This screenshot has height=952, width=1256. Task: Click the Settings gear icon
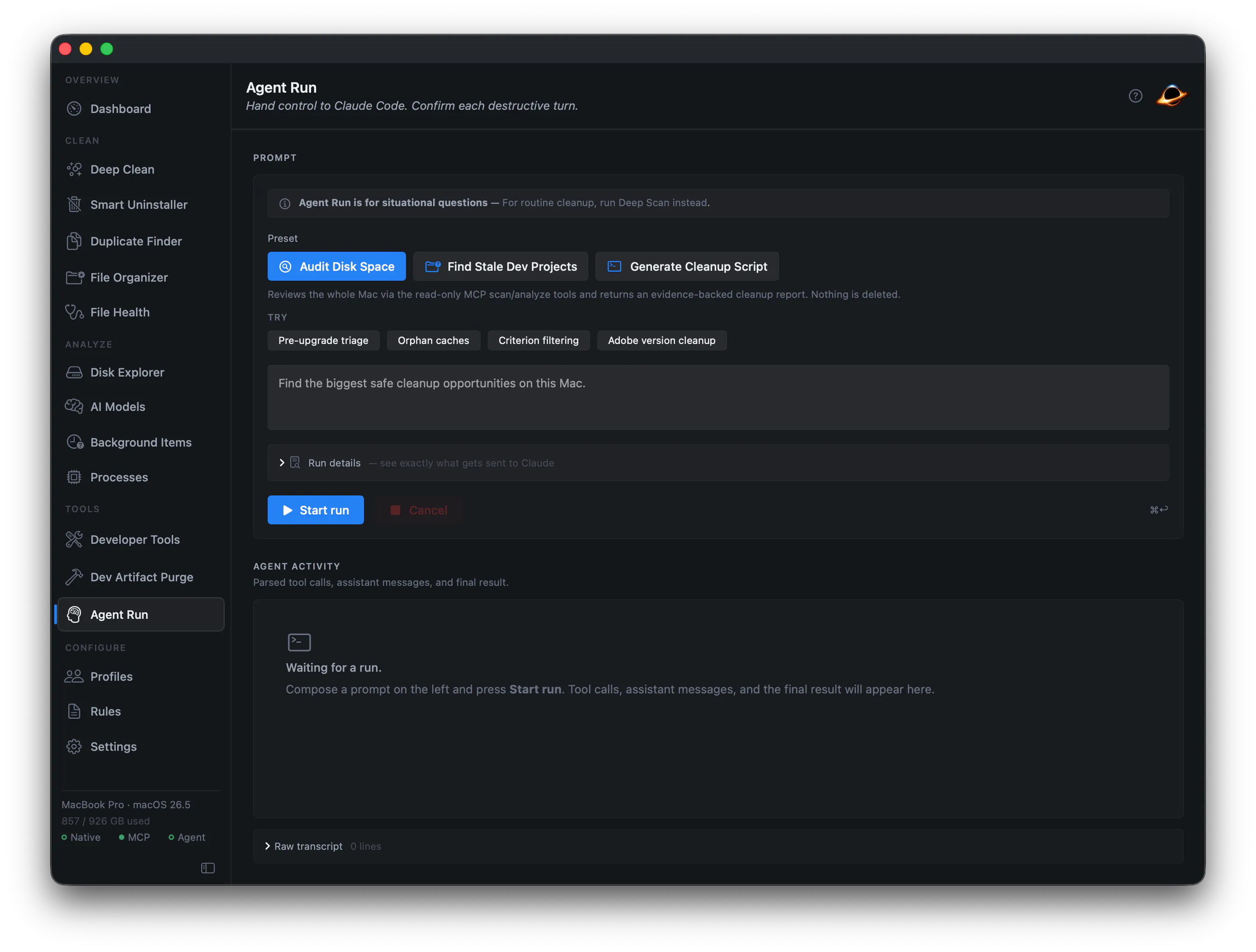pyautogui.click(x=74, y=746)
